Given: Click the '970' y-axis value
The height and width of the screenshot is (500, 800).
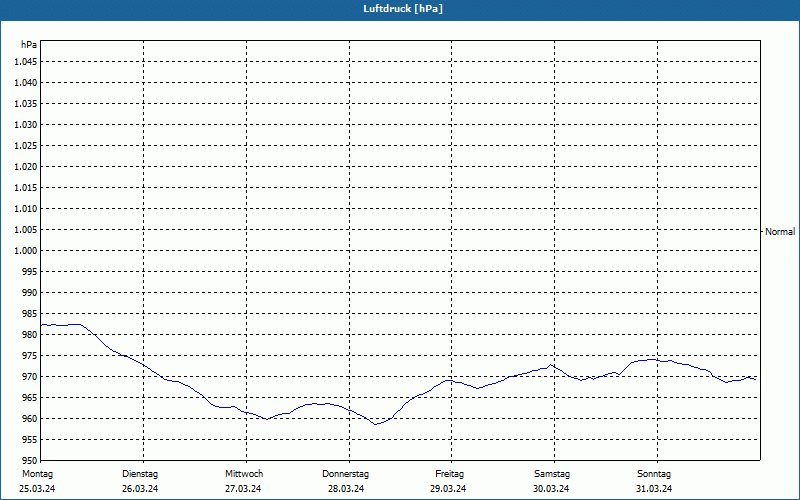Looking at the screenshot, I should pyautogui.click(x=30, y=377).
